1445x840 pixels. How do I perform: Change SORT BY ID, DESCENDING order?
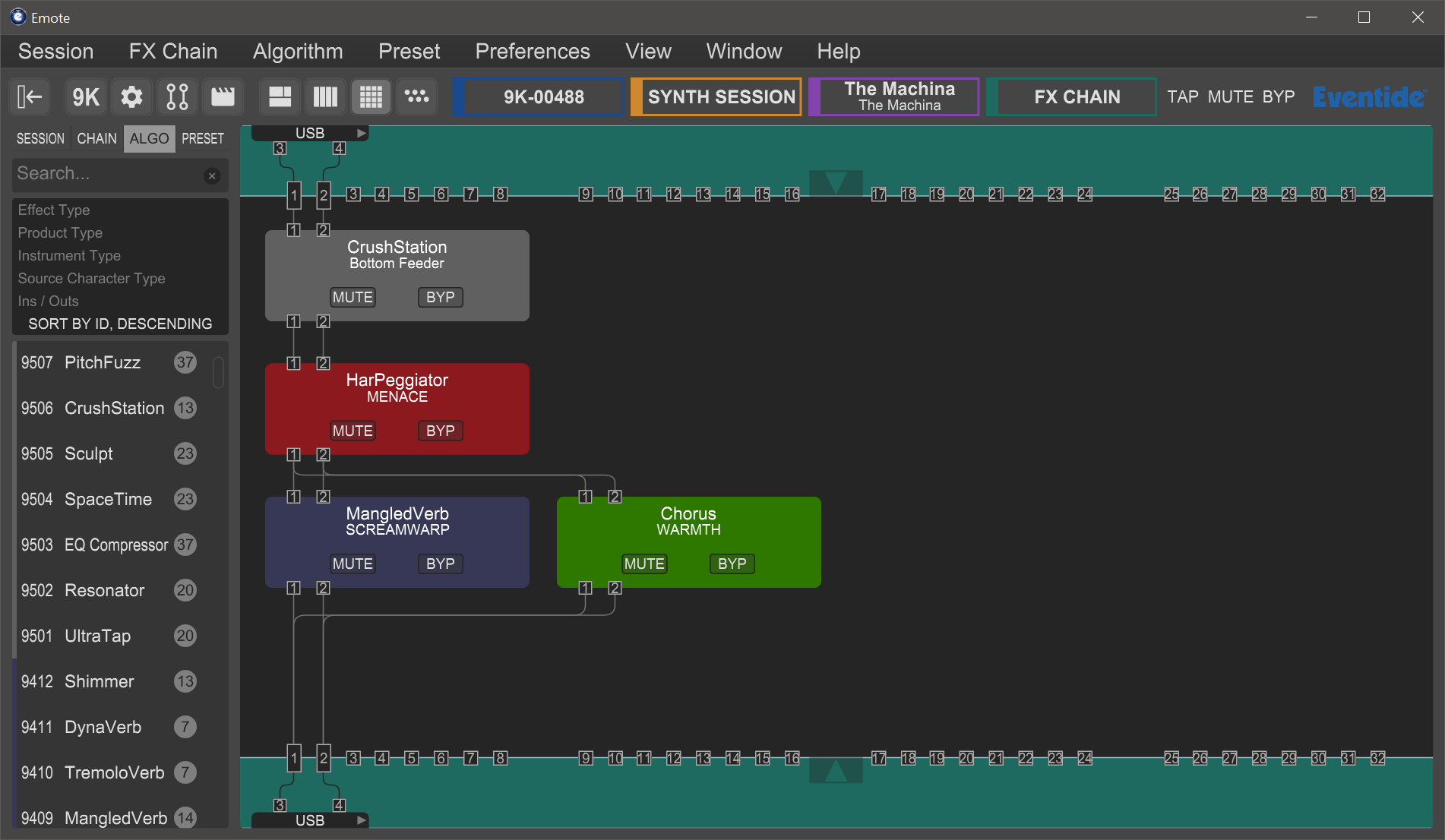(120, 324)
